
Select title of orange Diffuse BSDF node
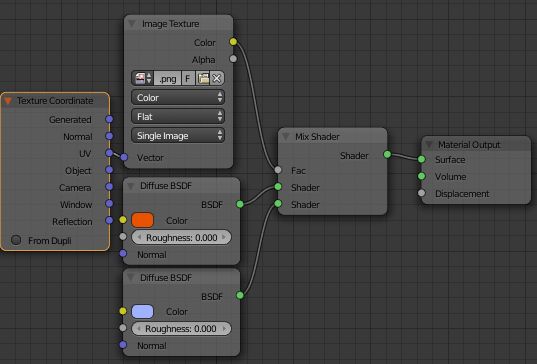click(166, 186)
